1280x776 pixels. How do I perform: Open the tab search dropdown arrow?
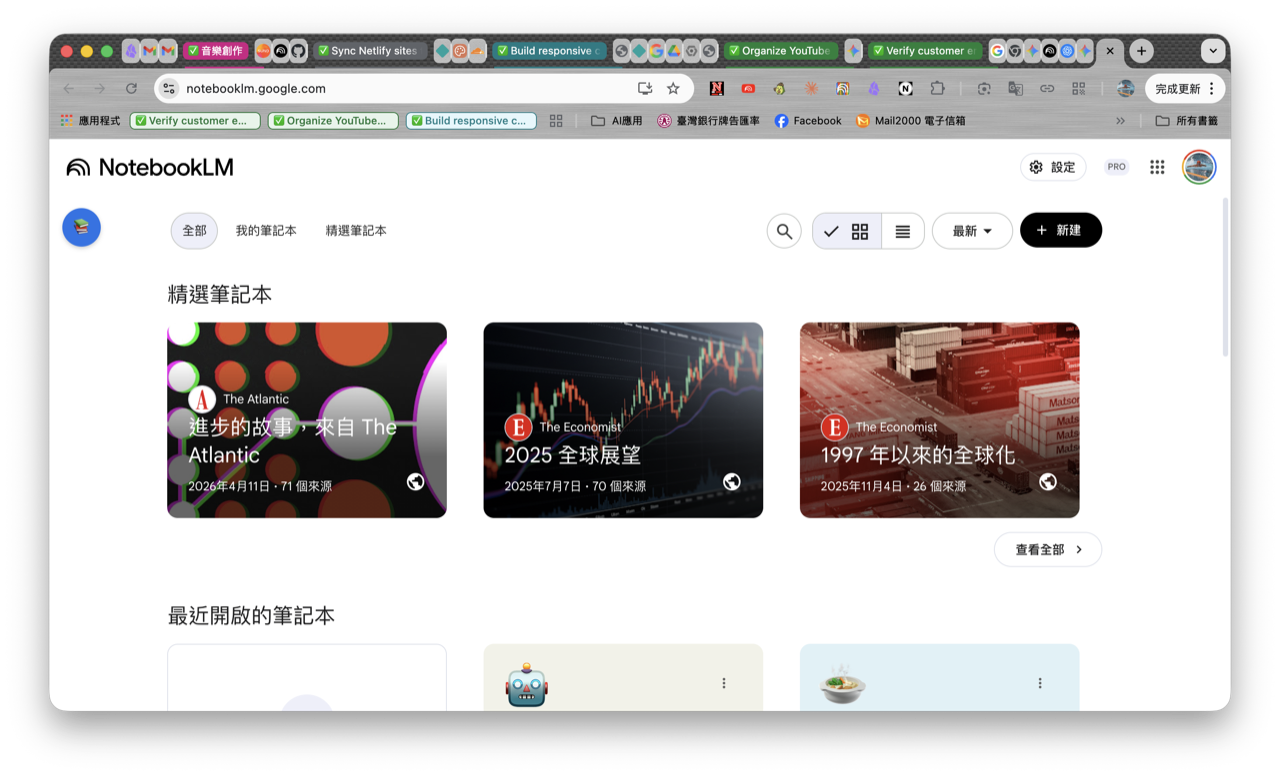tap(1213, 51)
